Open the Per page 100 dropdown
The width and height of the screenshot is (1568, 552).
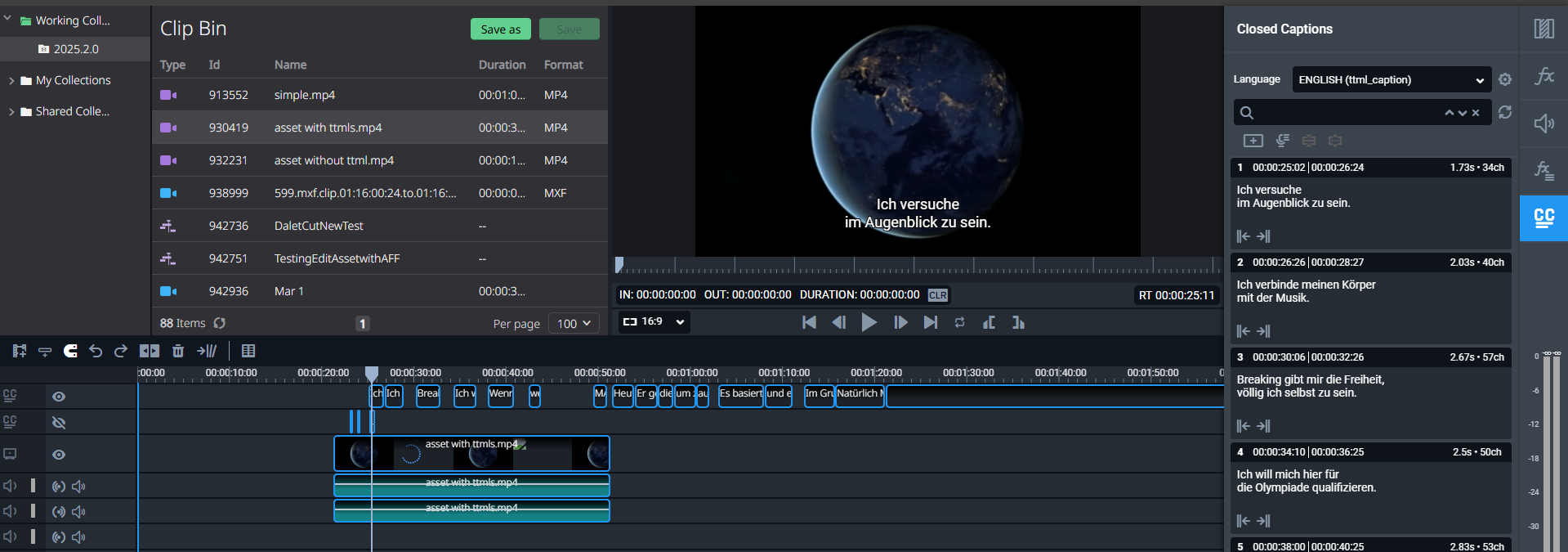574,323
